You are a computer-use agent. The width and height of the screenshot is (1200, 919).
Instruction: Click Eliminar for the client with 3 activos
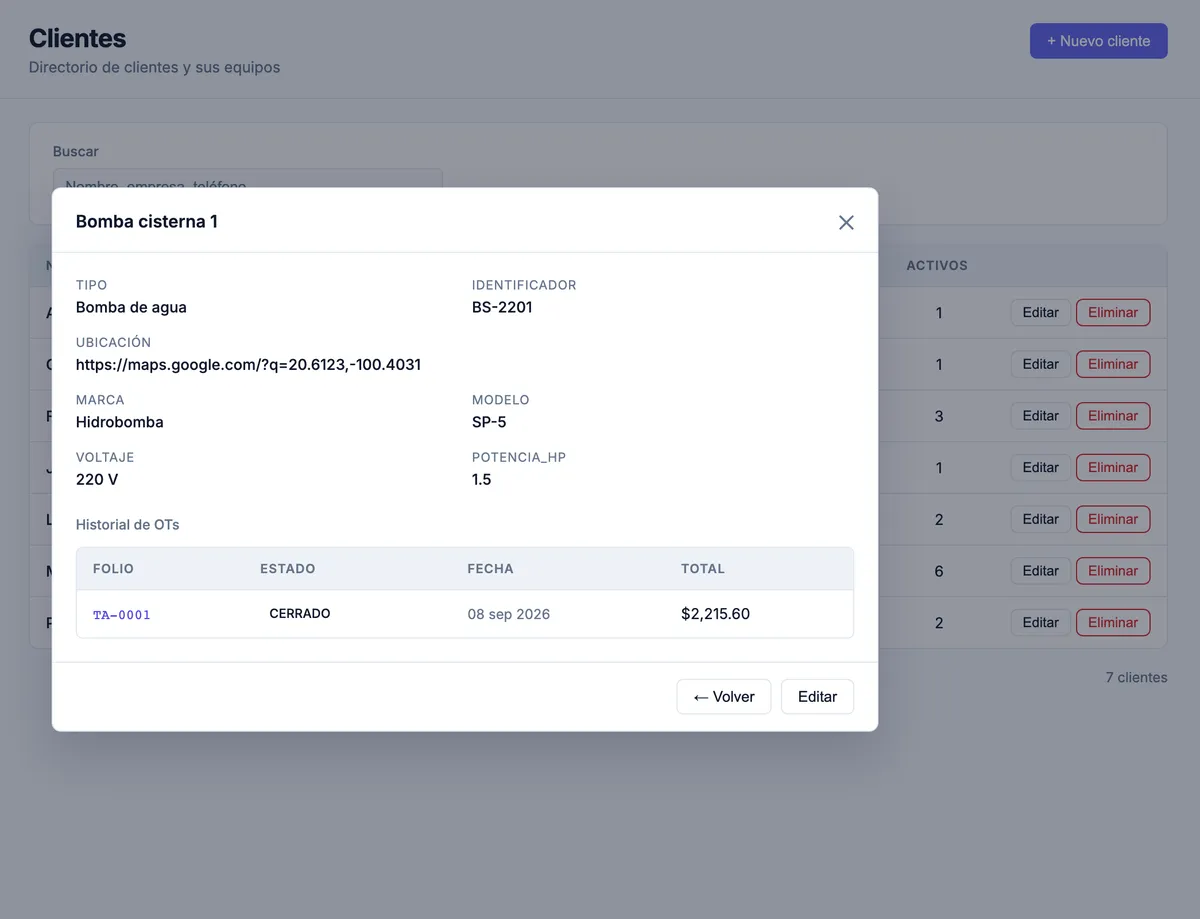[1113, 416]
